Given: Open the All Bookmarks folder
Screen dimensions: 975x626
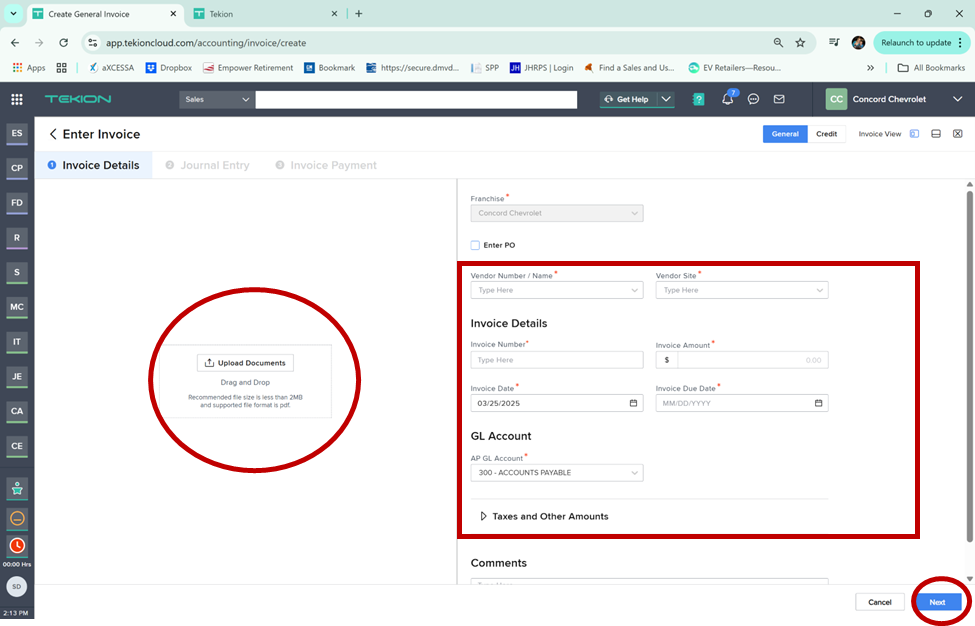Looking at the screenshot, I should [x=931, y=68].
